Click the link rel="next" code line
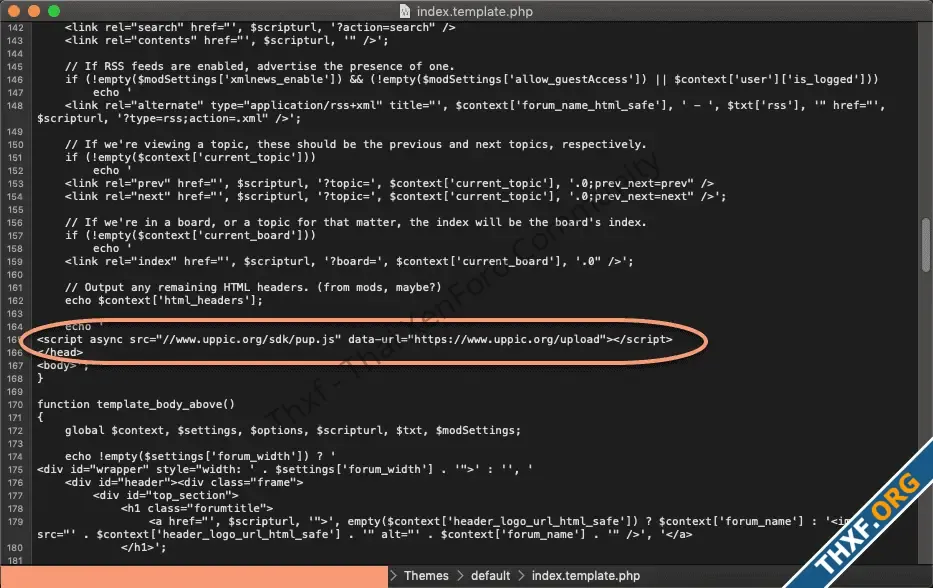 pos(396,196)
